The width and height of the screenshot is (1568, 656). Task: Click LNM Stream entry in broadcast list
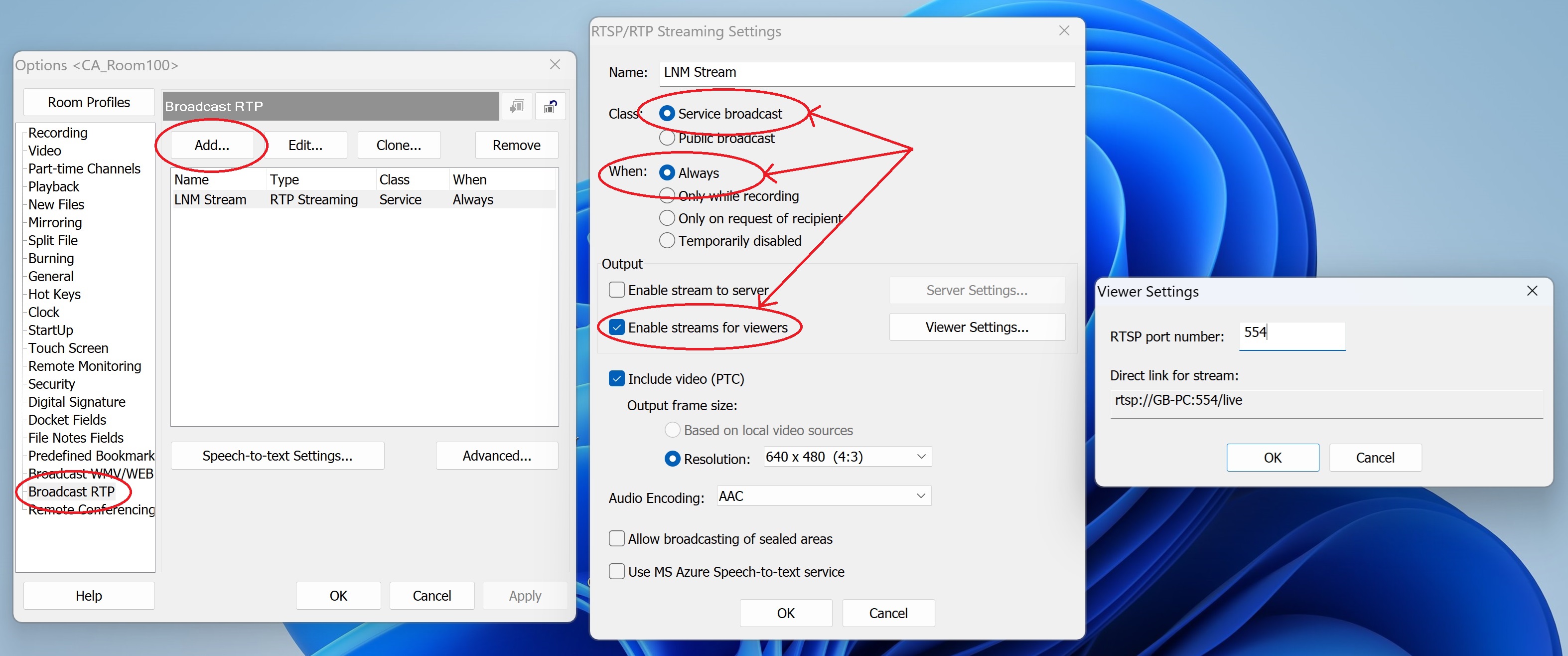click(210, 198)
